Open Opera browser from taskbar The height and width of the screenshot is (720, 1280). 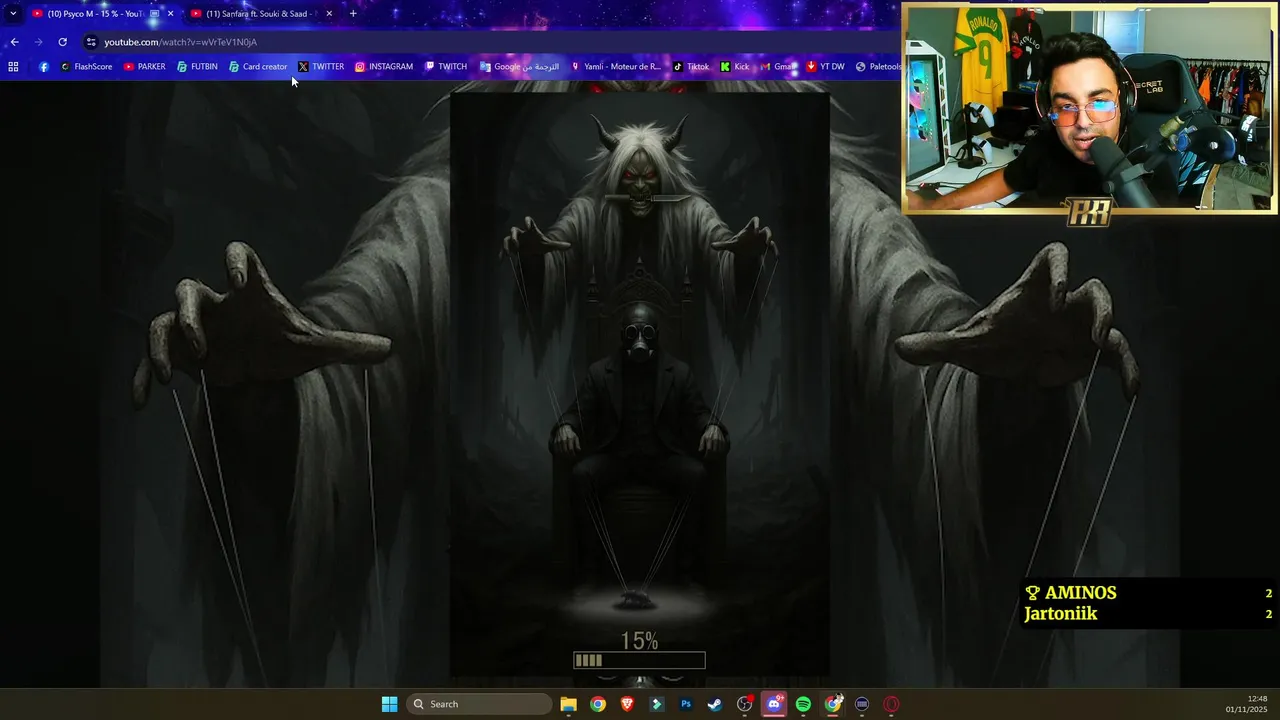coord(891,704)
